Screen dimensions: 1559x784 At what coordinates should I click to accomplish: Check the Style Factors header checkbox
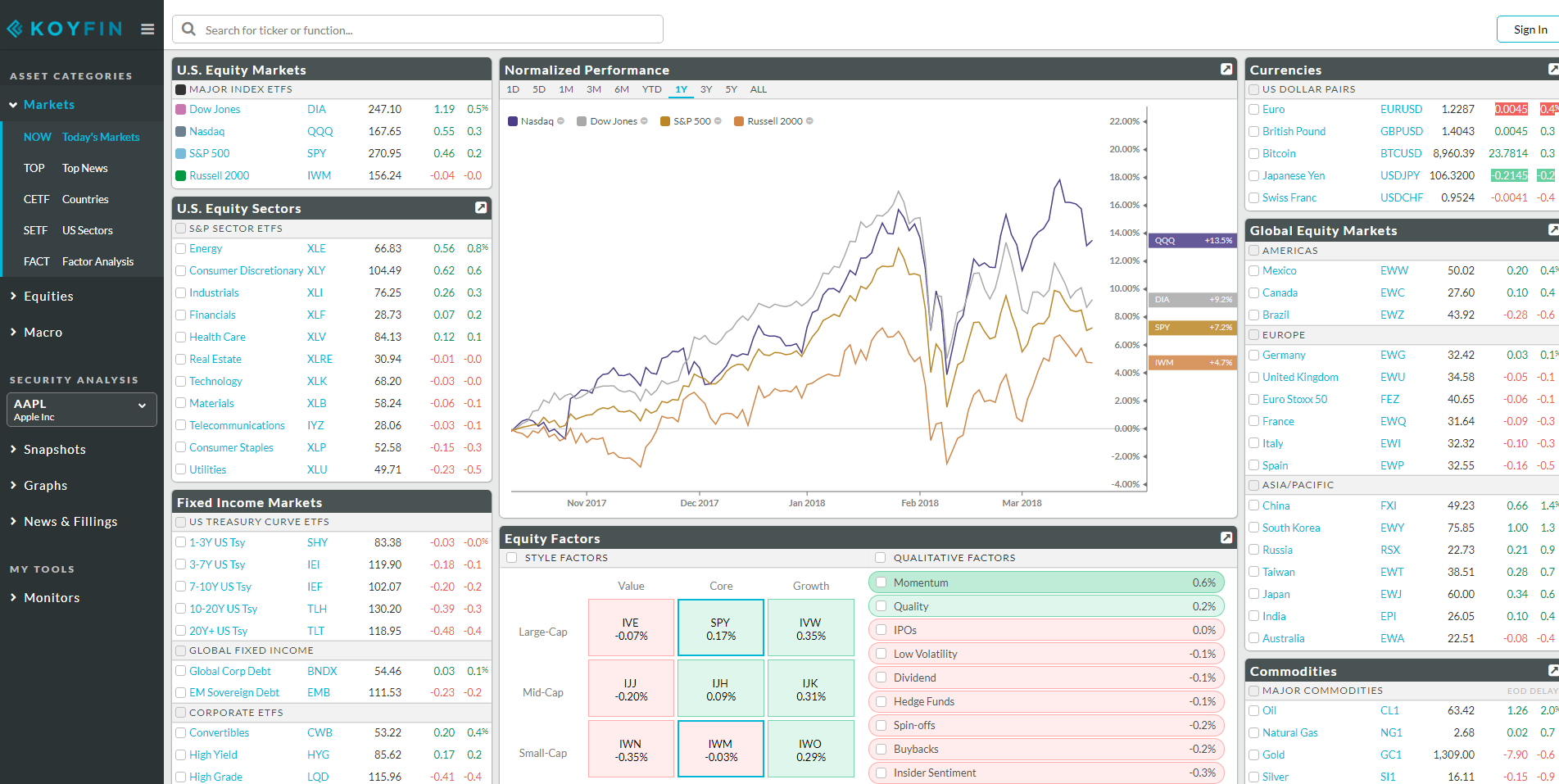tap(512, 558)
